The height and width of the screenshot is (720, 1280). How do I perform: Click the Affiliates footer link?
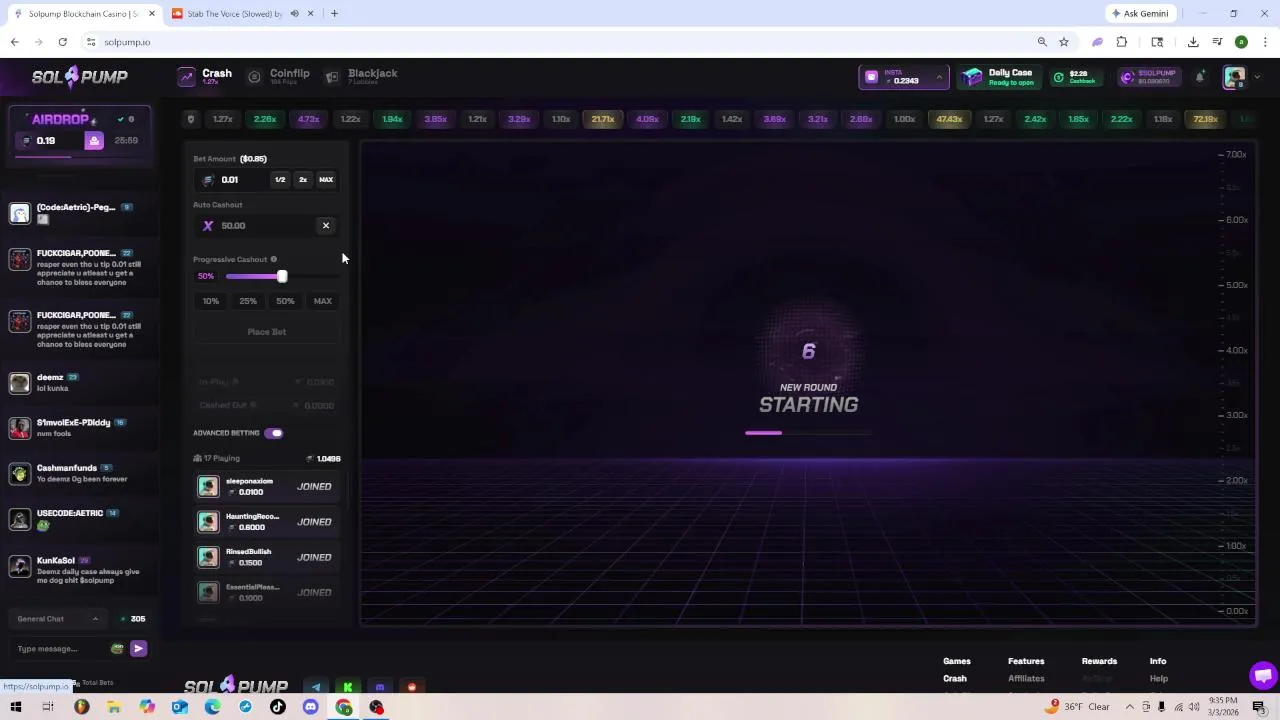click(1026, 679)
